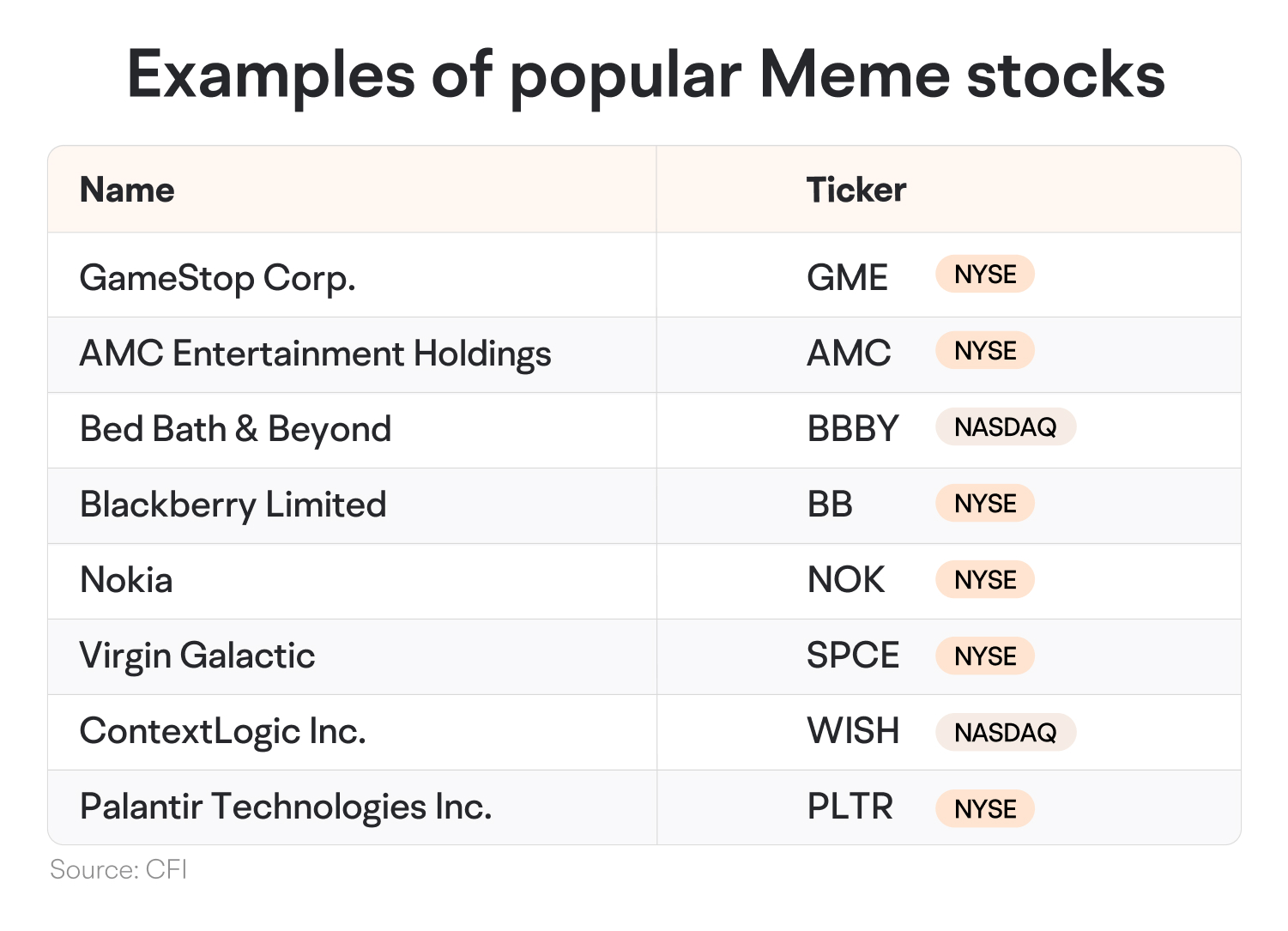Click the BBBY ticker symbol

point(853,429)
